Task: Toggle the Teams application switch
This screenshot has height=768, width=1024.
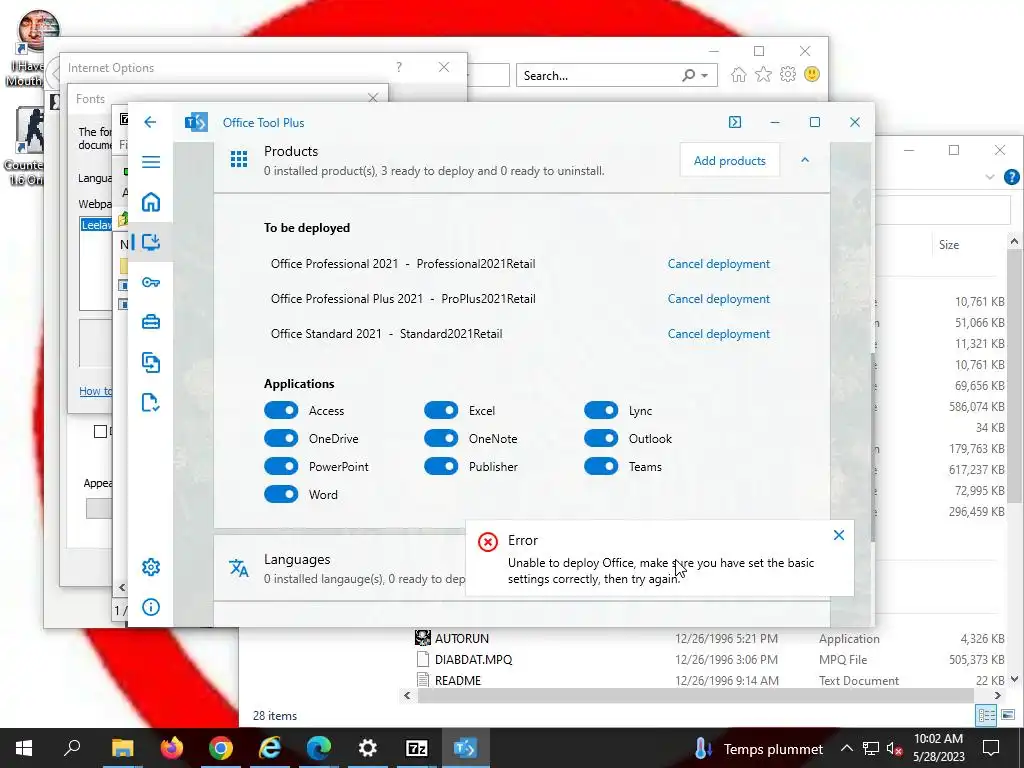Action: tap(601, 466)
